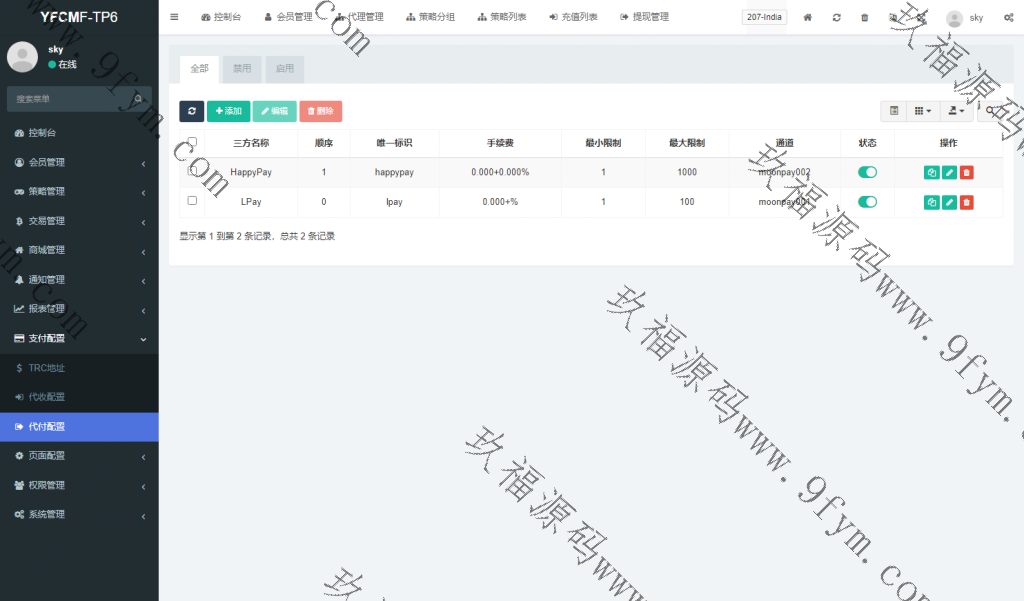Screen dimensions: 1024x601
Task: Disable the HappyPay status switch
Action: pyautogui.click(x=867, y=172)
